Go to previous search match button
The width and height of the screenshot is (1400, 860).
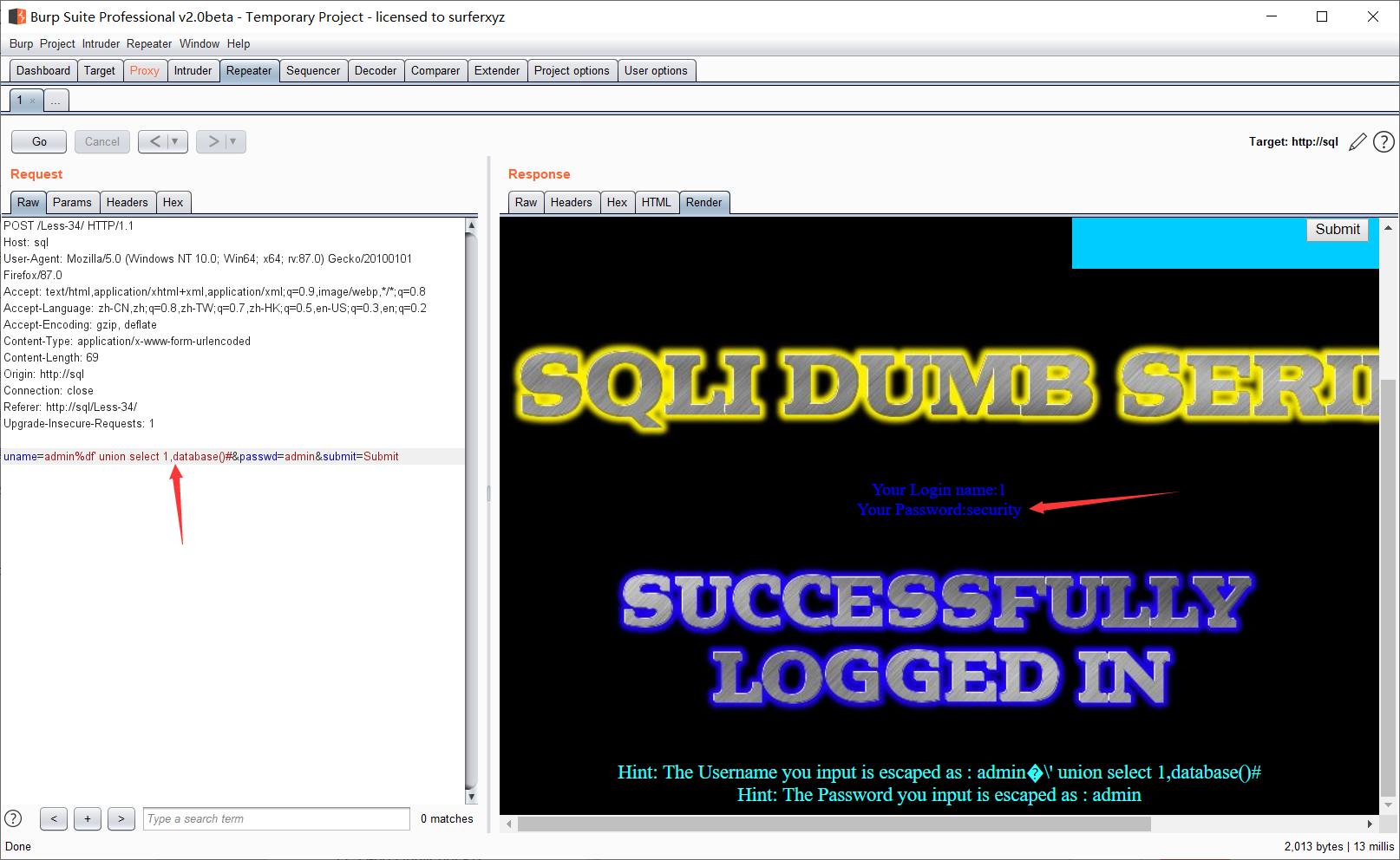[x=54, y=818]
